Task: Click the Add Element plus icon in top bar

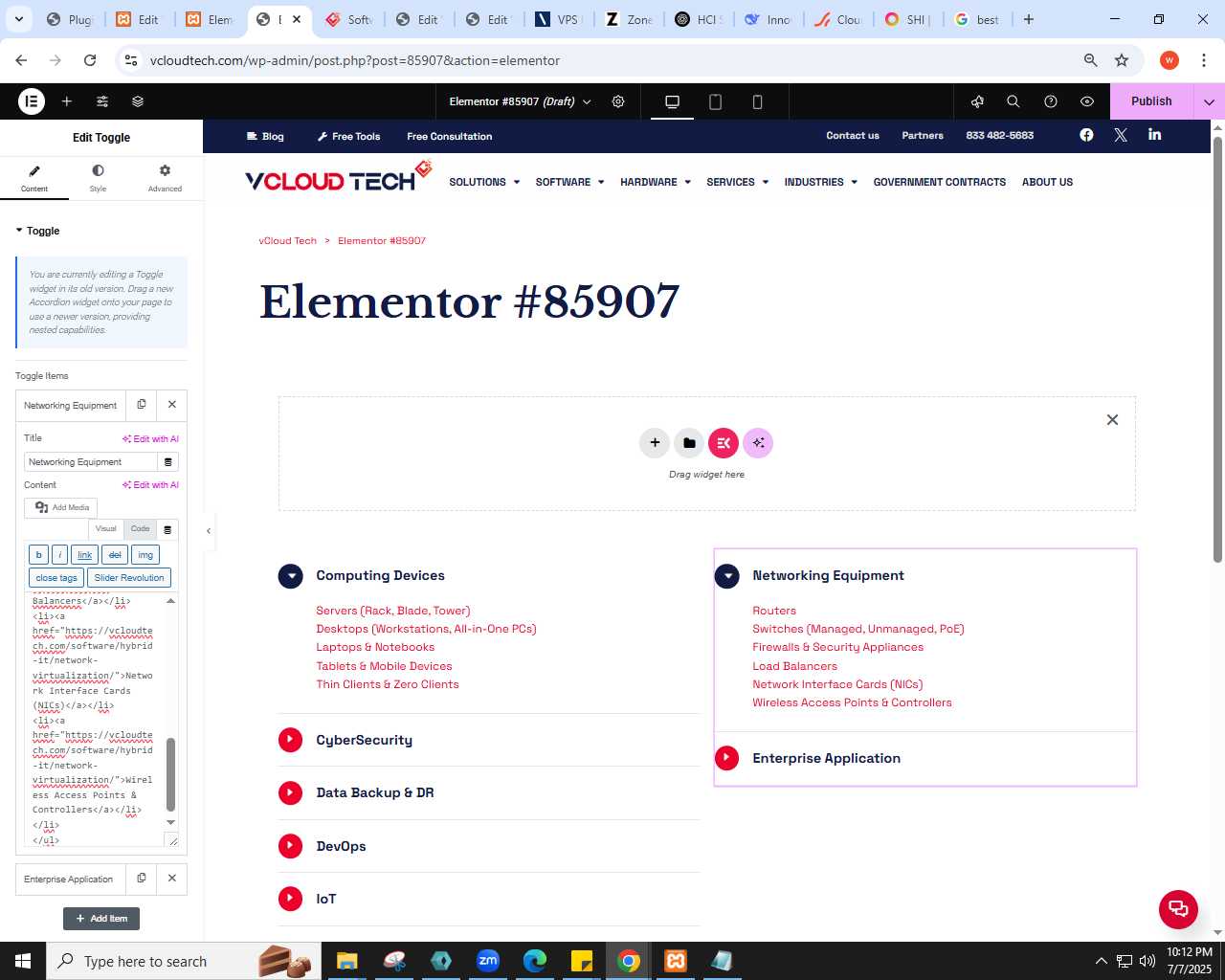Action: [x=67, y=101]
